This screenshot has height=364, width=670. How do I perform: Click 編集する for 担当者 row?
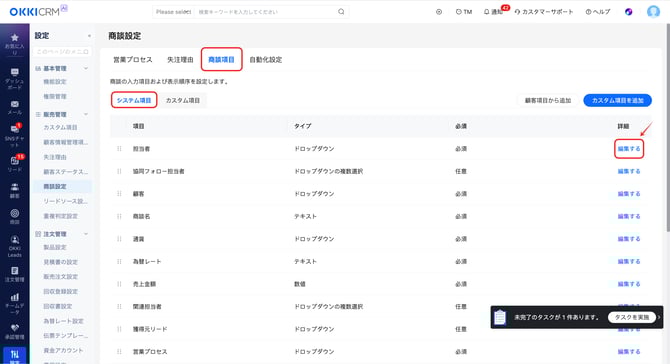[x=629, y=149]
